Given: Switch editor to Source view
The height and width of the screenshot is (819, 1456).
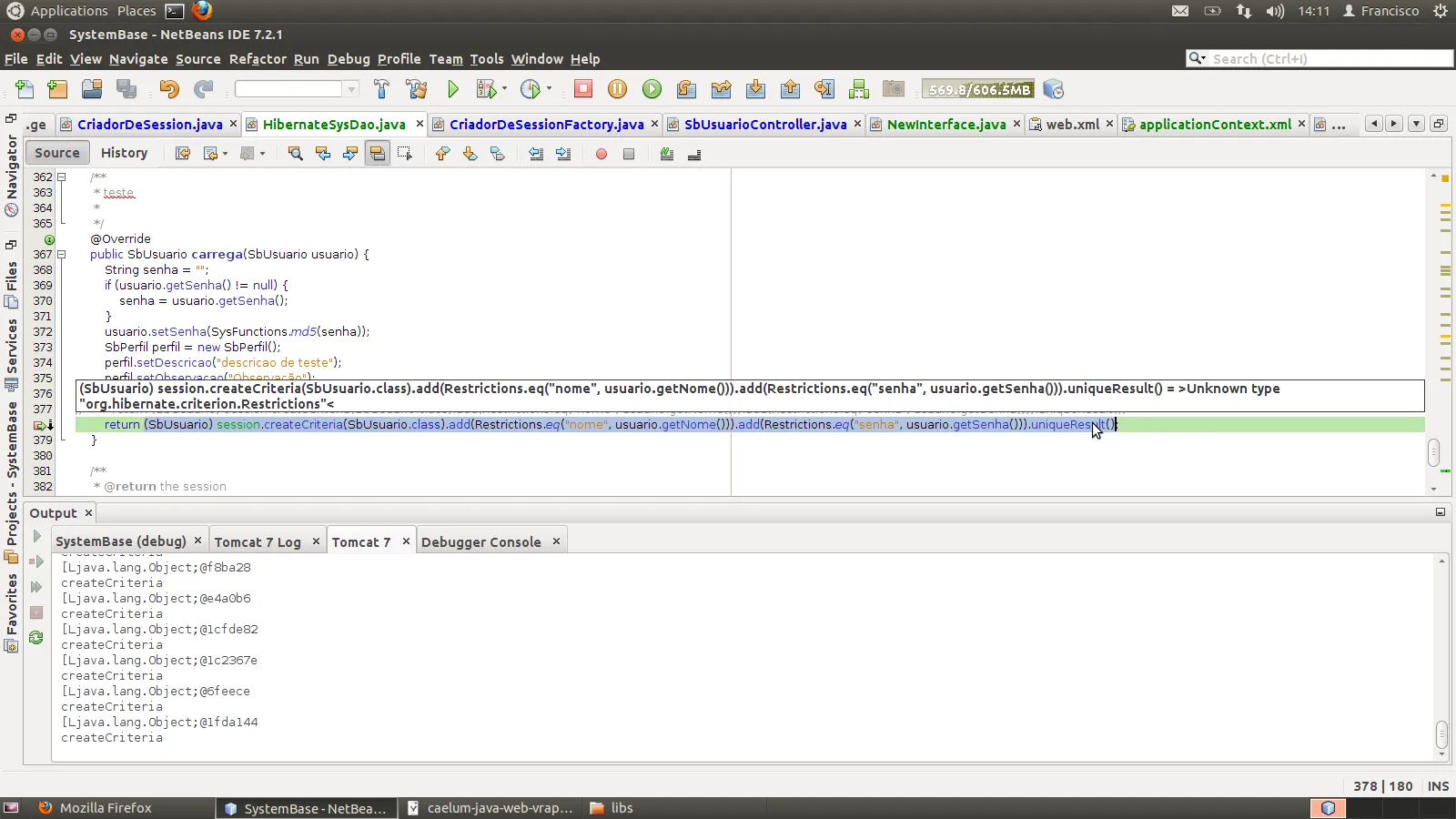Looking at the screenshot, I should point(57,153).
